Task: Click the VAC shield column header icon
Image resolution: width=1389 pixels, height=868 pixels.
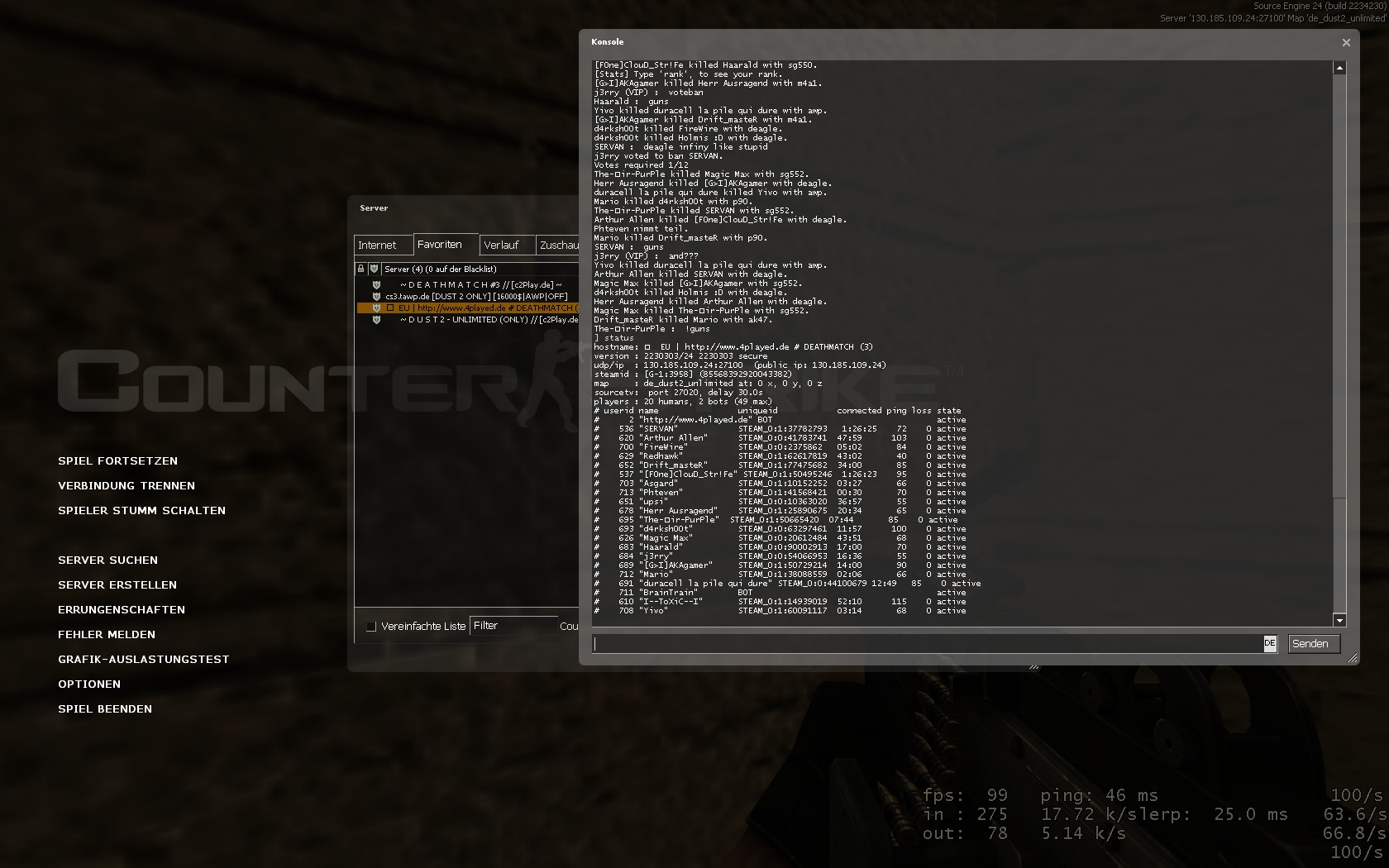Action: click(374, 269)
